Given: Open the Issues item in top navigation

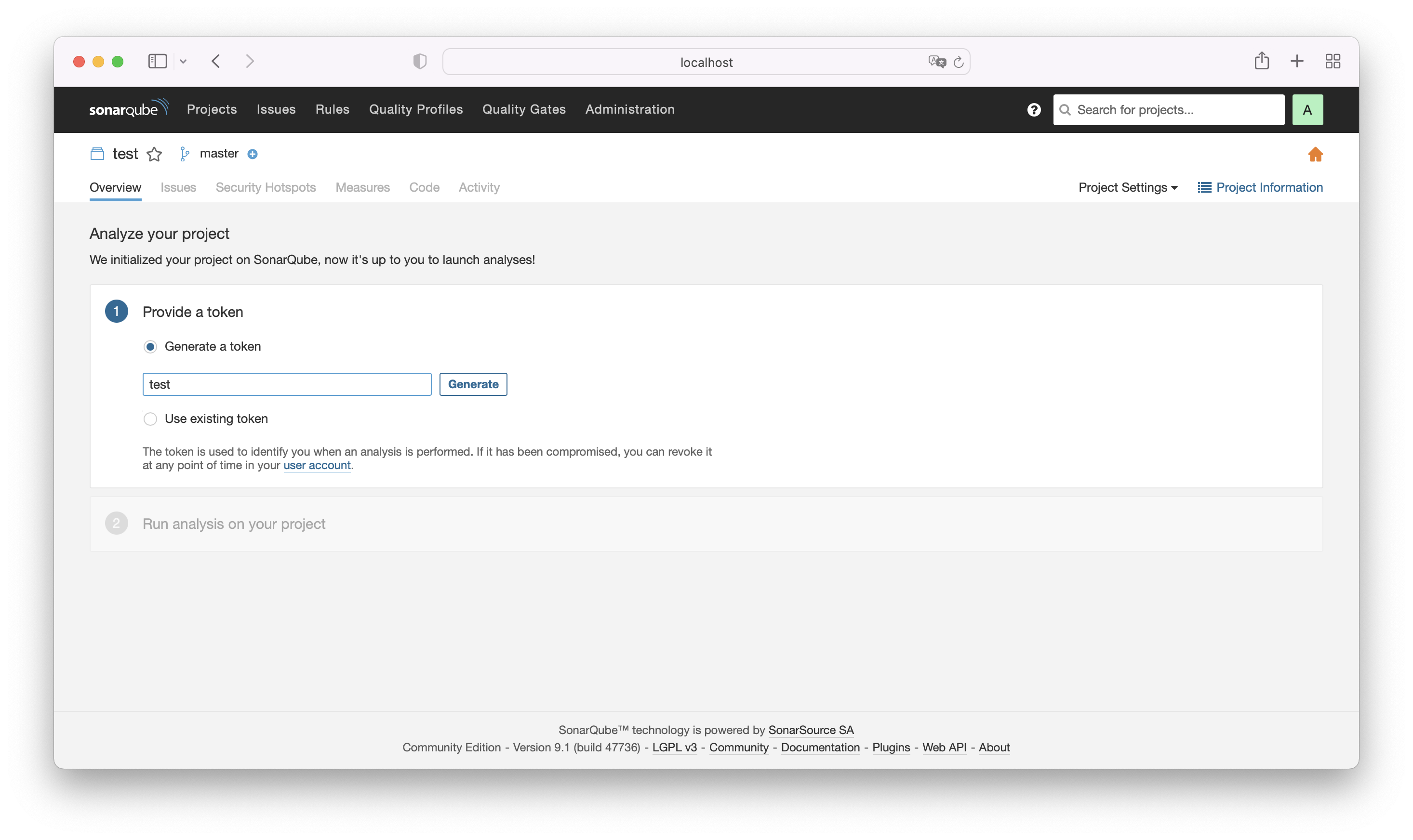Looking at the screenshot, I should tap(276, 109).
